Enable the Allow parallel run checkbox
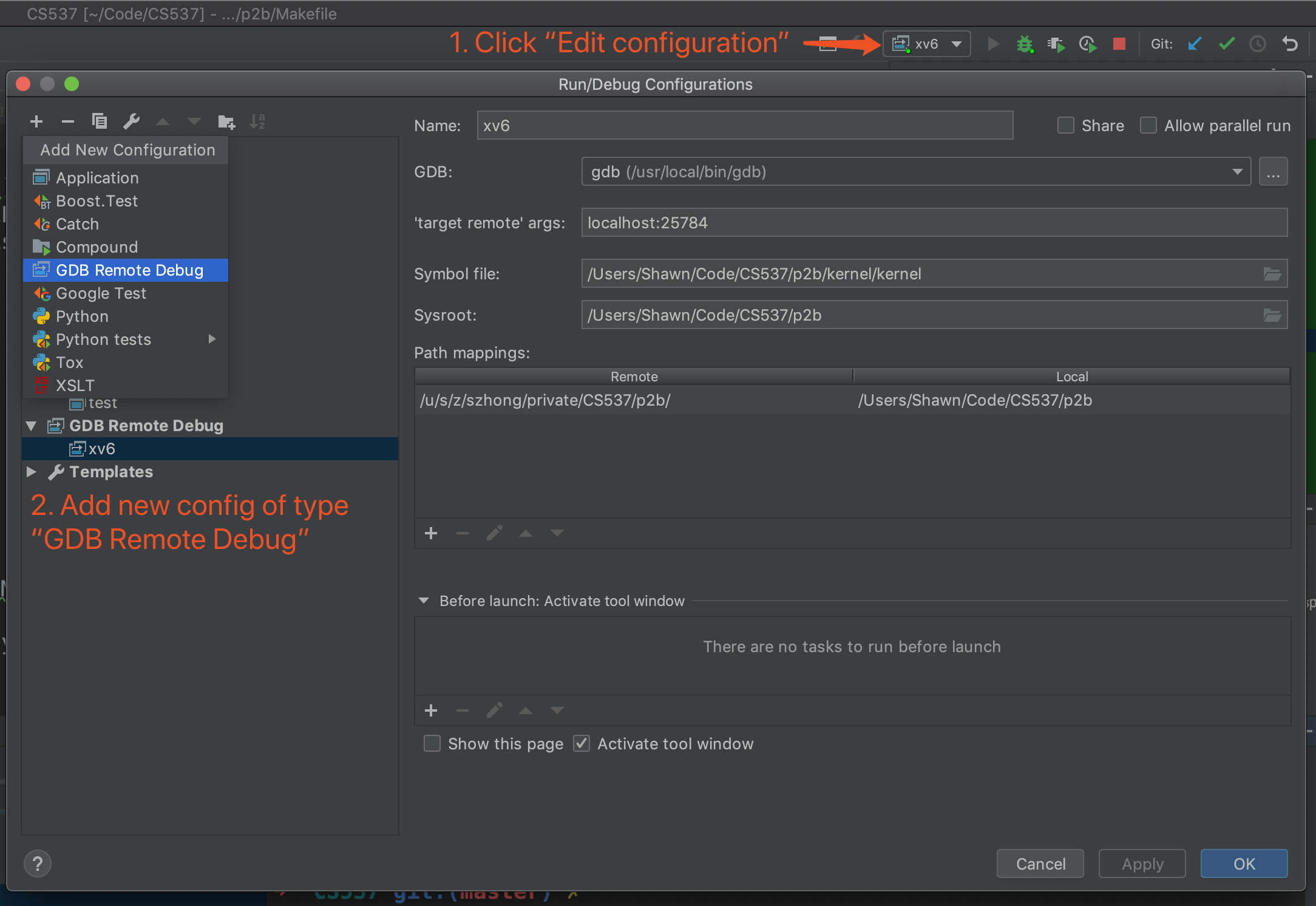The image size is (1316, 906). pos(1151,126)
